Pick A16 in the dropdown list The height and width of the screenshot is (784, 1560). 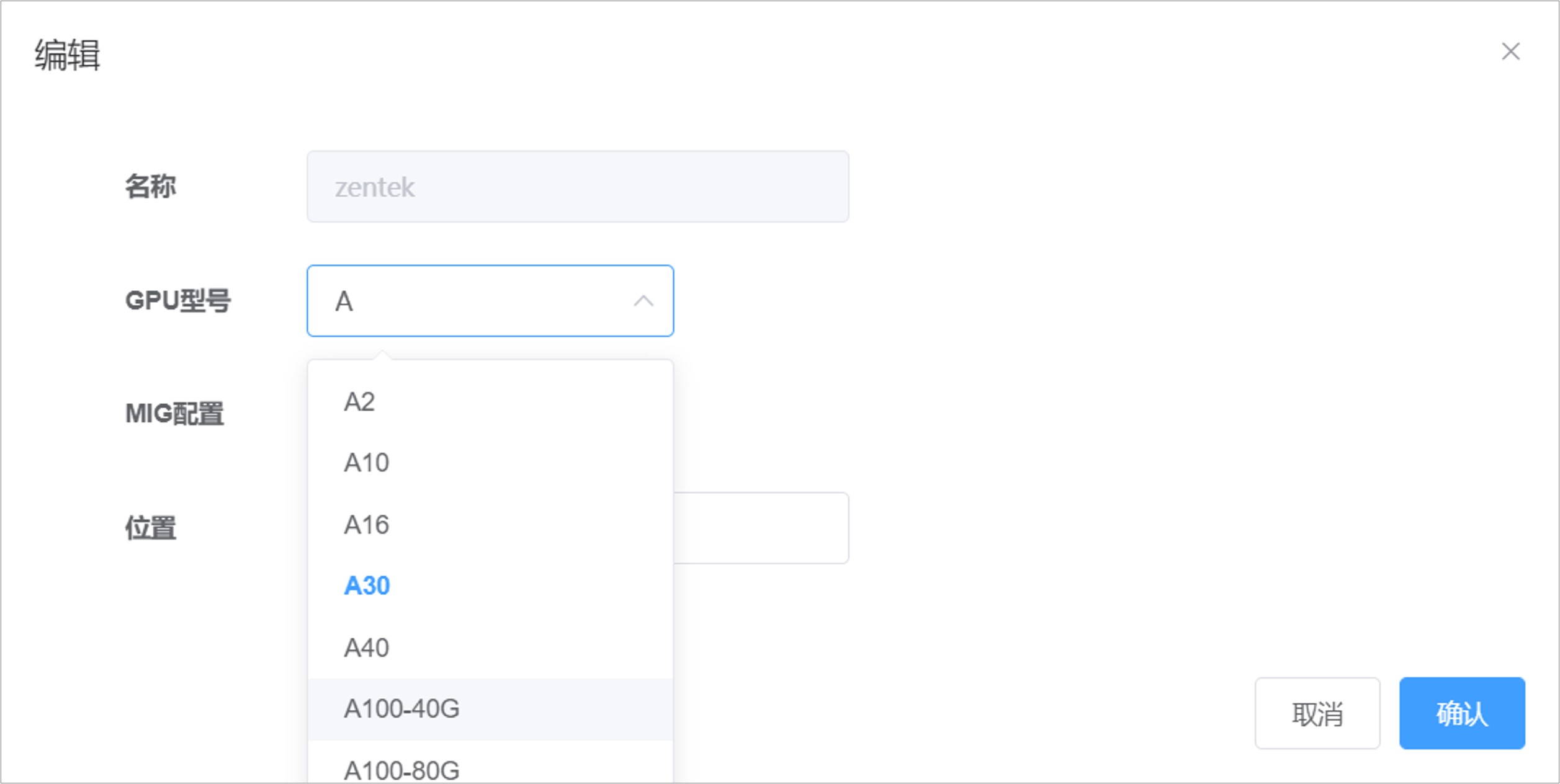click(x=490, y=525)
